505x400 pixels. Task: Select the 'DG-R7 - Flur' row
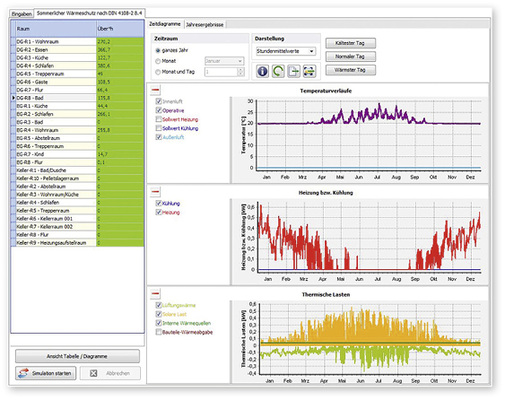coord(77,90)
